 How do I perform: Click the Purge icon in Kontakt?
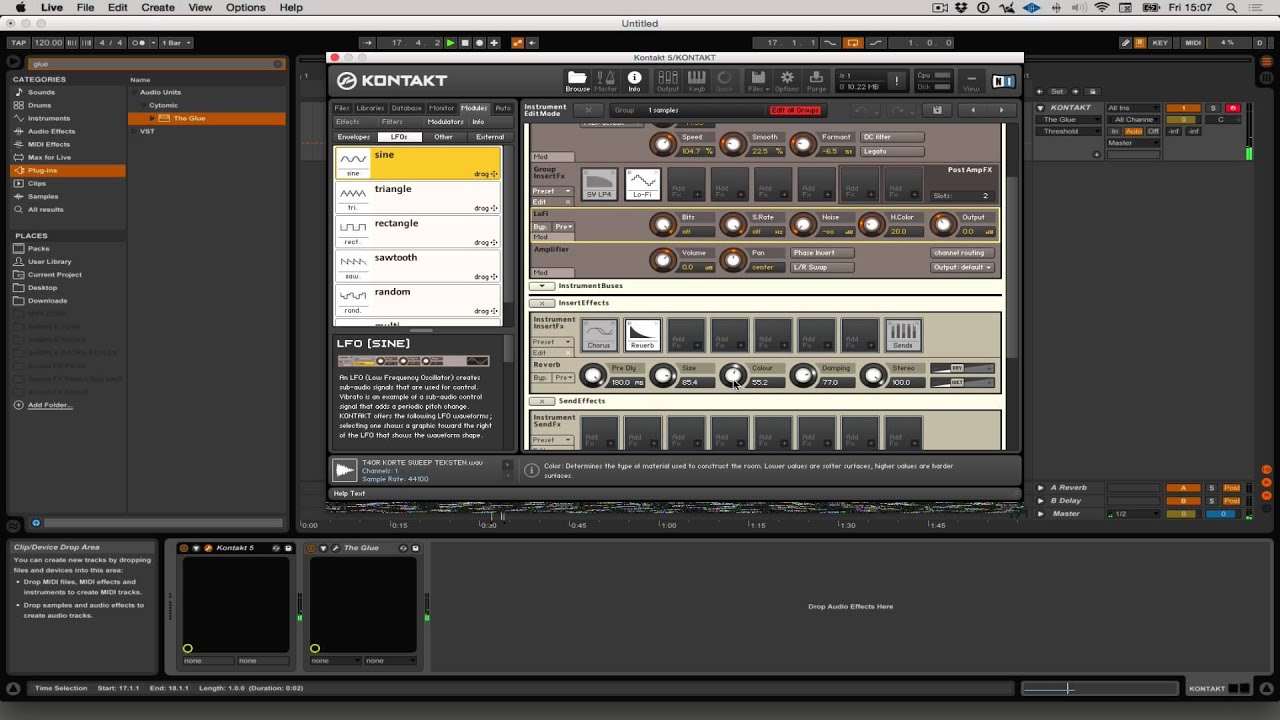(x=816, y=80)
